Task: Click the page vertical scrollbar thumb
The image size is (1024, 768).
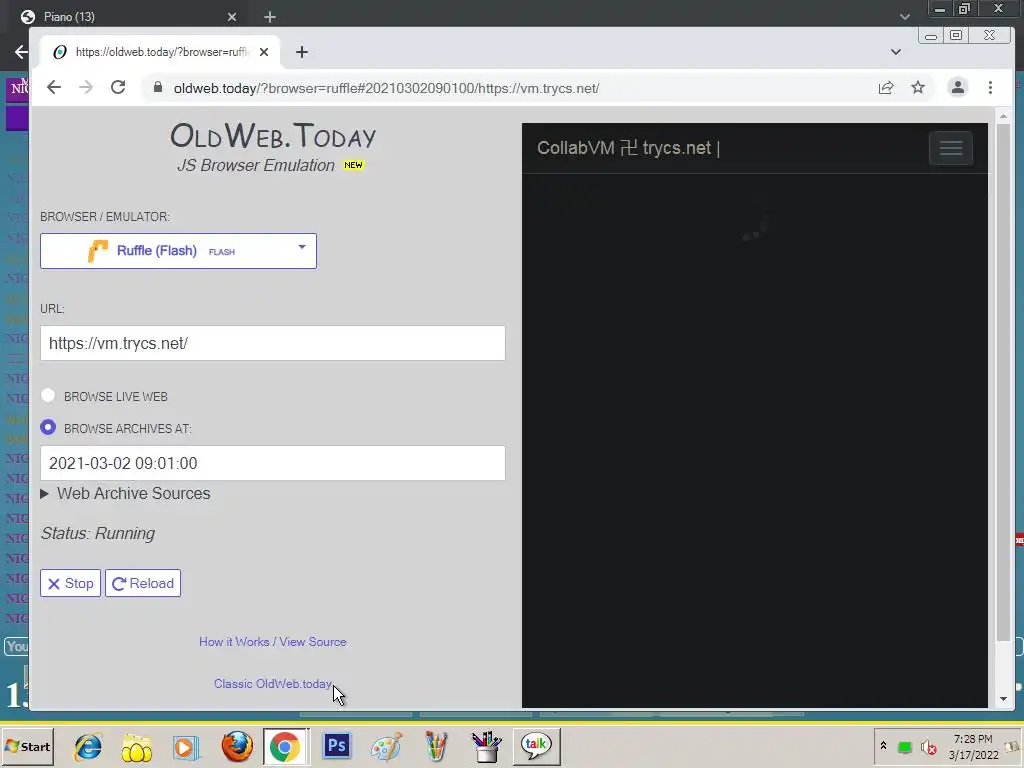Action: [1003, 382]
